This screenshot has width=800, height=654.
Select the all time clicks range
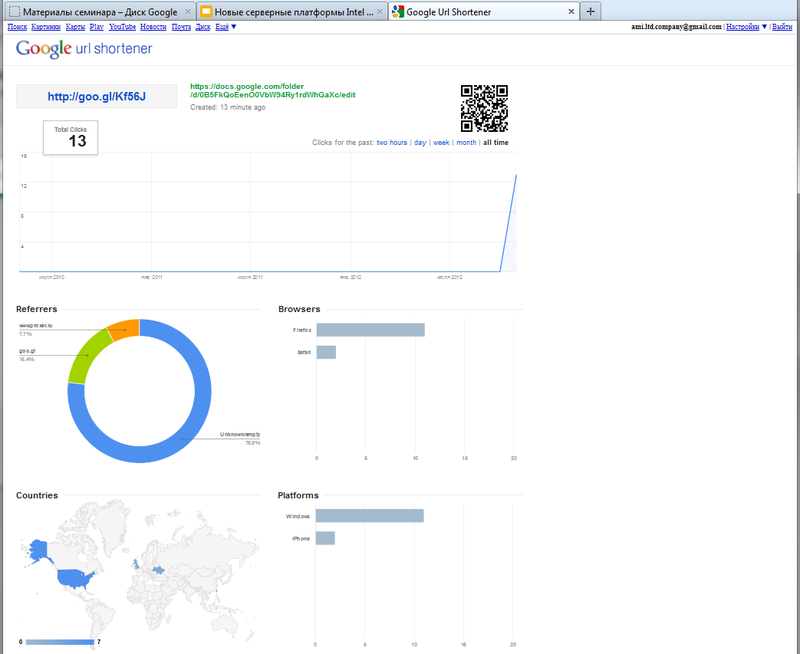[x=496, y=142]
